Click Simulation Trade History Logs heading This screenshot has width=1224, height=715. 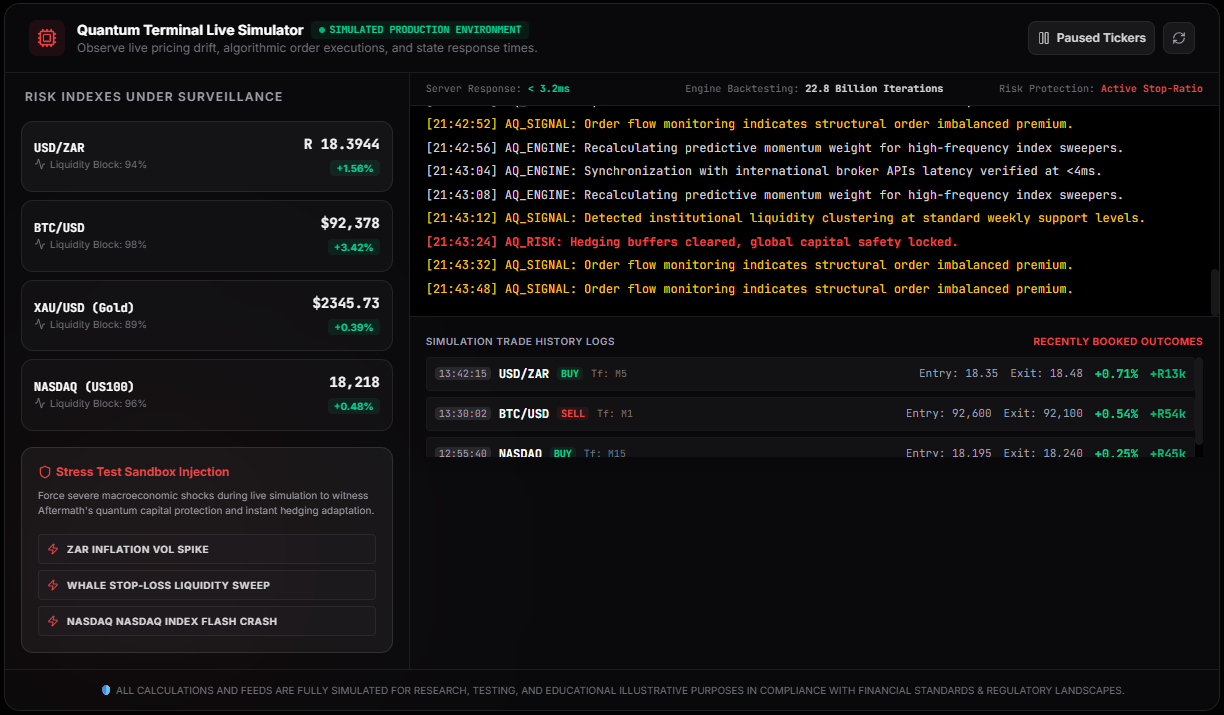(x=520, y=342)
